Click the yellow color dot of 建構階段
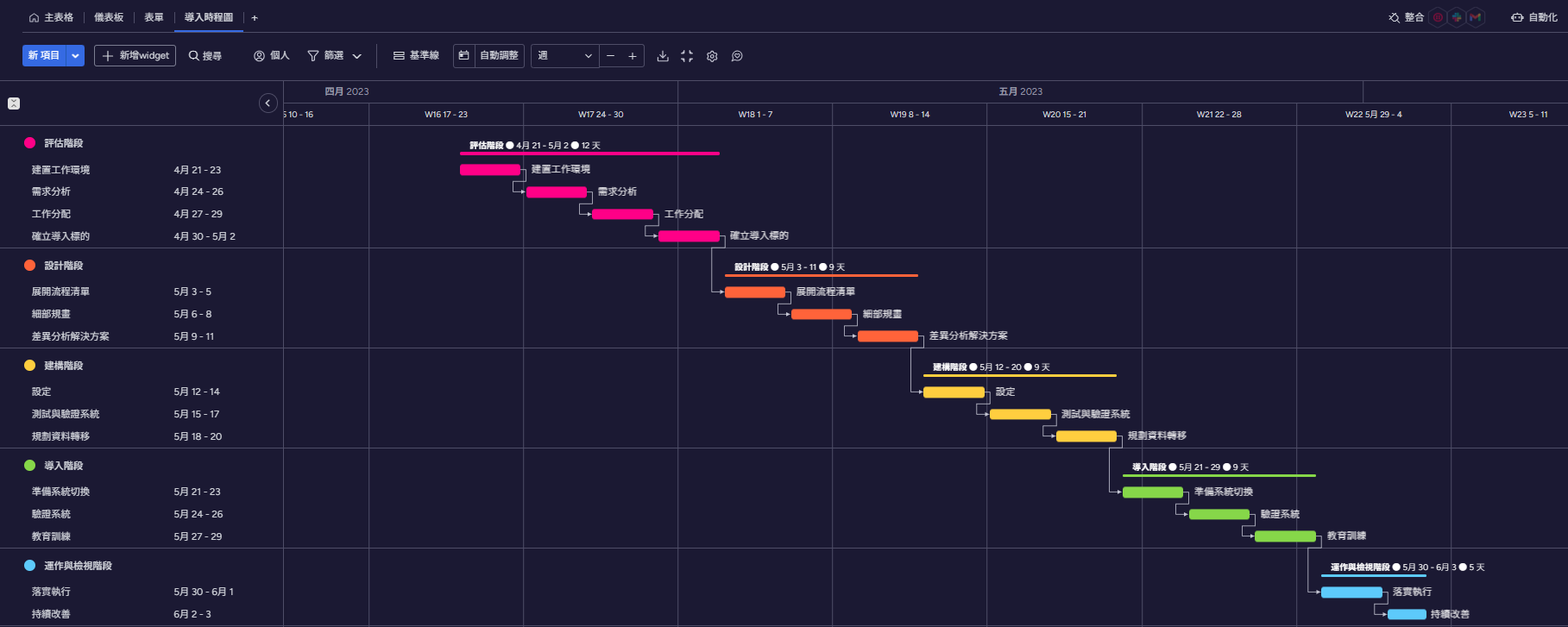Screen dimensions: 1568x627 (30, 366)
